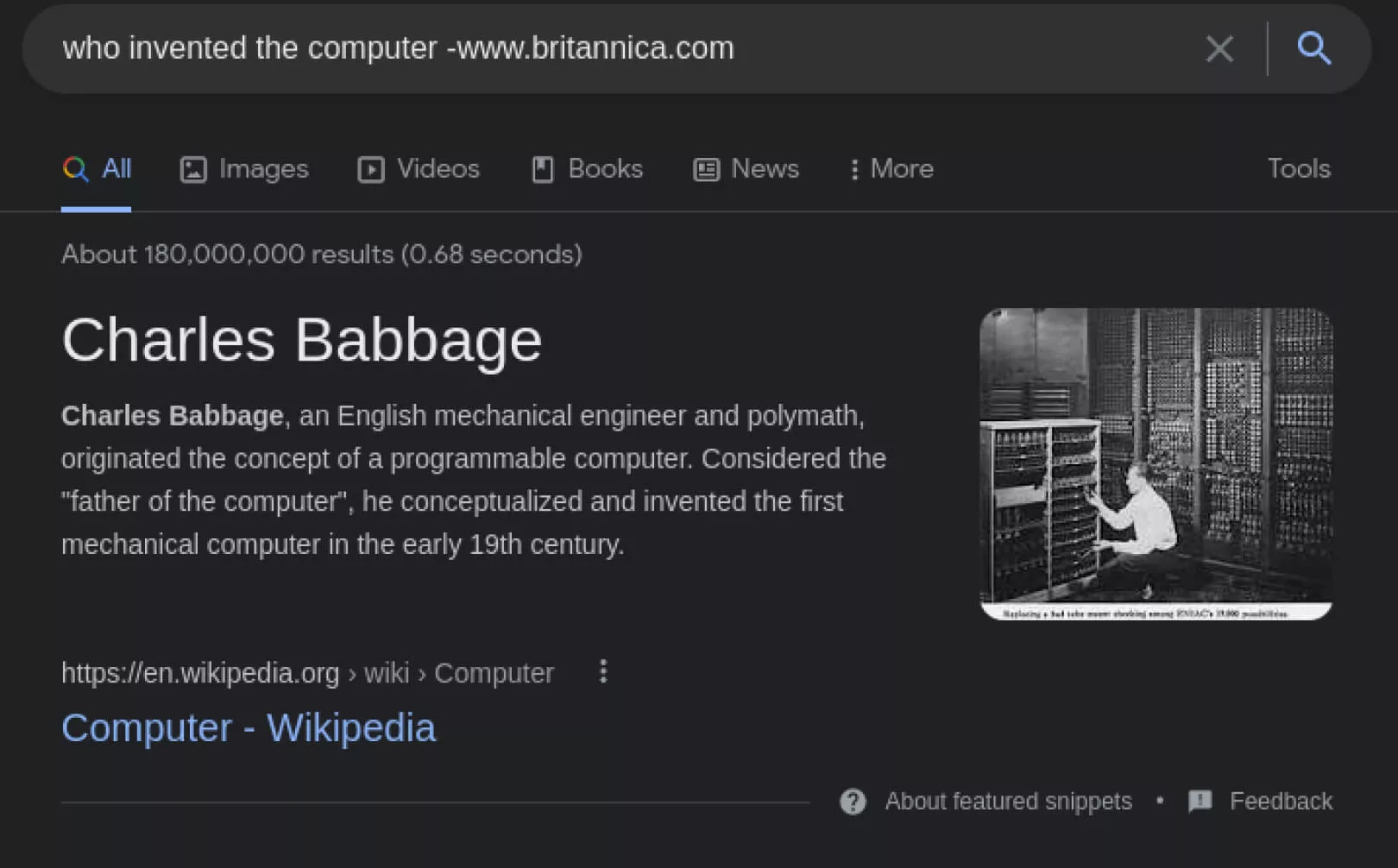Click the question mark help icon
The height and width of the screenshot is (868, 1398).
pos(853,802)
